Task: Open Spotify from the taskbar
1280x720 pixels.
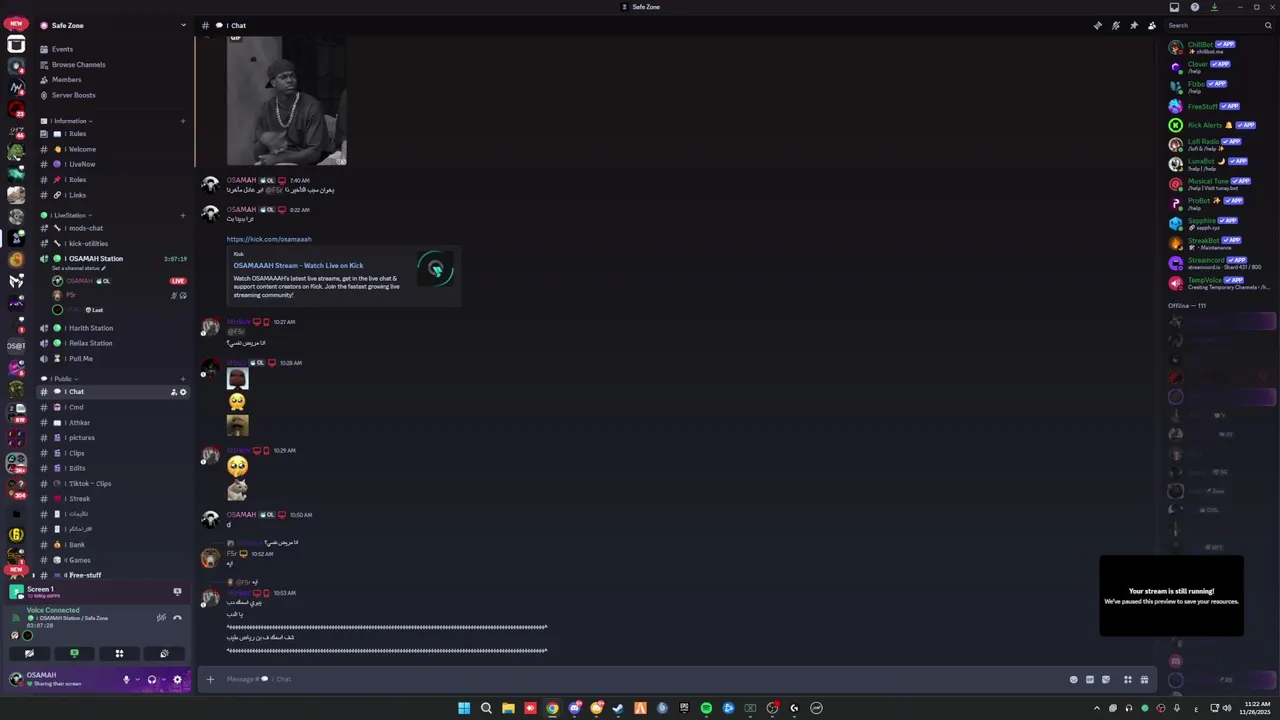Action: (x=706, y=708)
